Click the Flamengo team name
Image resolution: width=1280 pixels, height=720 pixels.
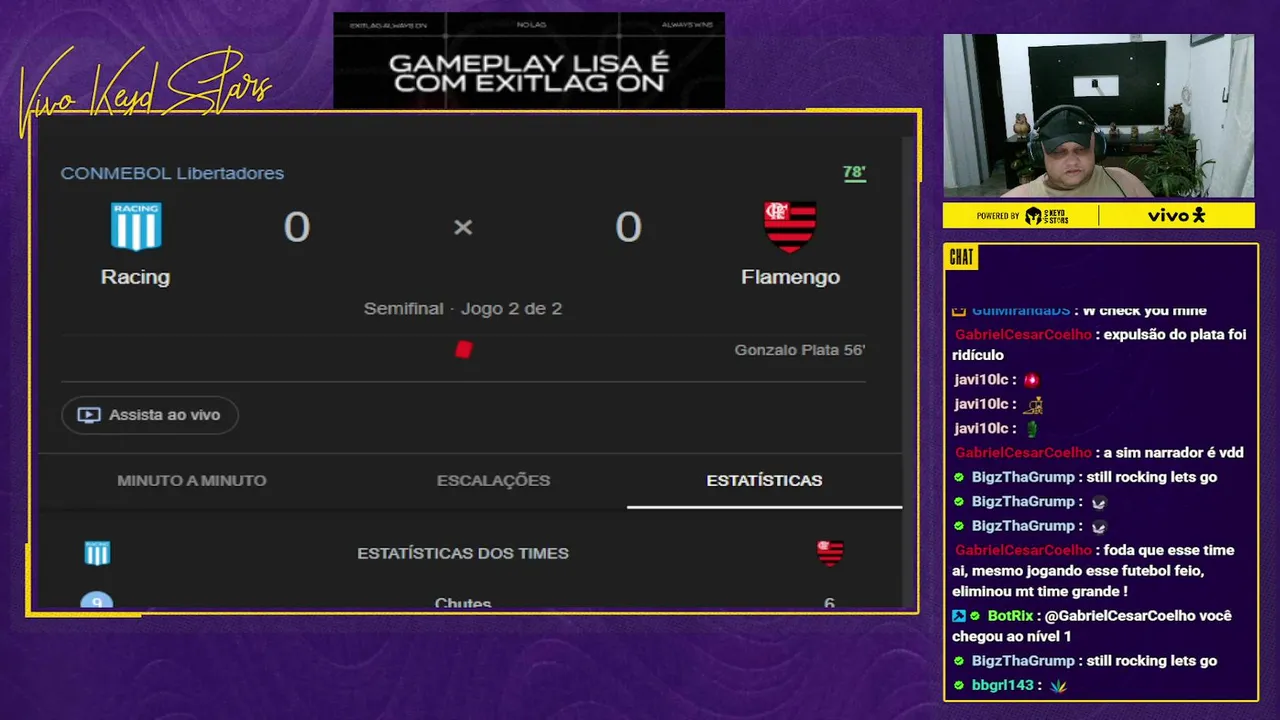point(790,277)
